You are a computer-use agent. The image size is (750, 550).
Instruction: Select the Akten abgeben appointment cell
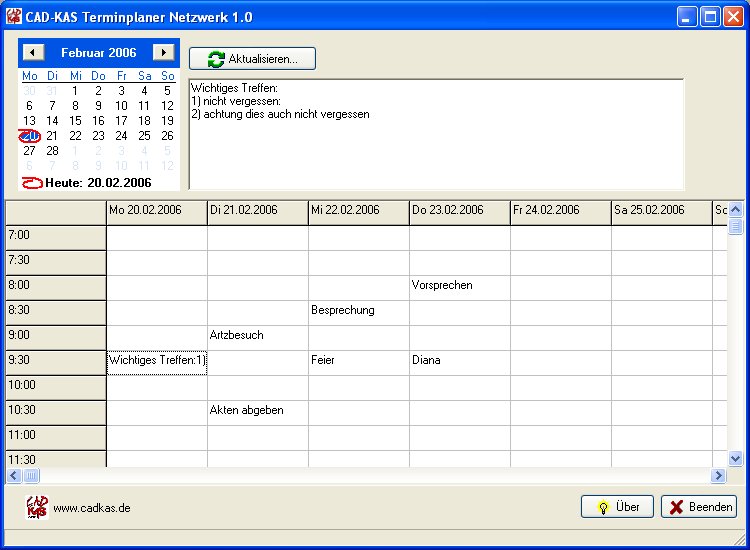click(x=257, y=410)
